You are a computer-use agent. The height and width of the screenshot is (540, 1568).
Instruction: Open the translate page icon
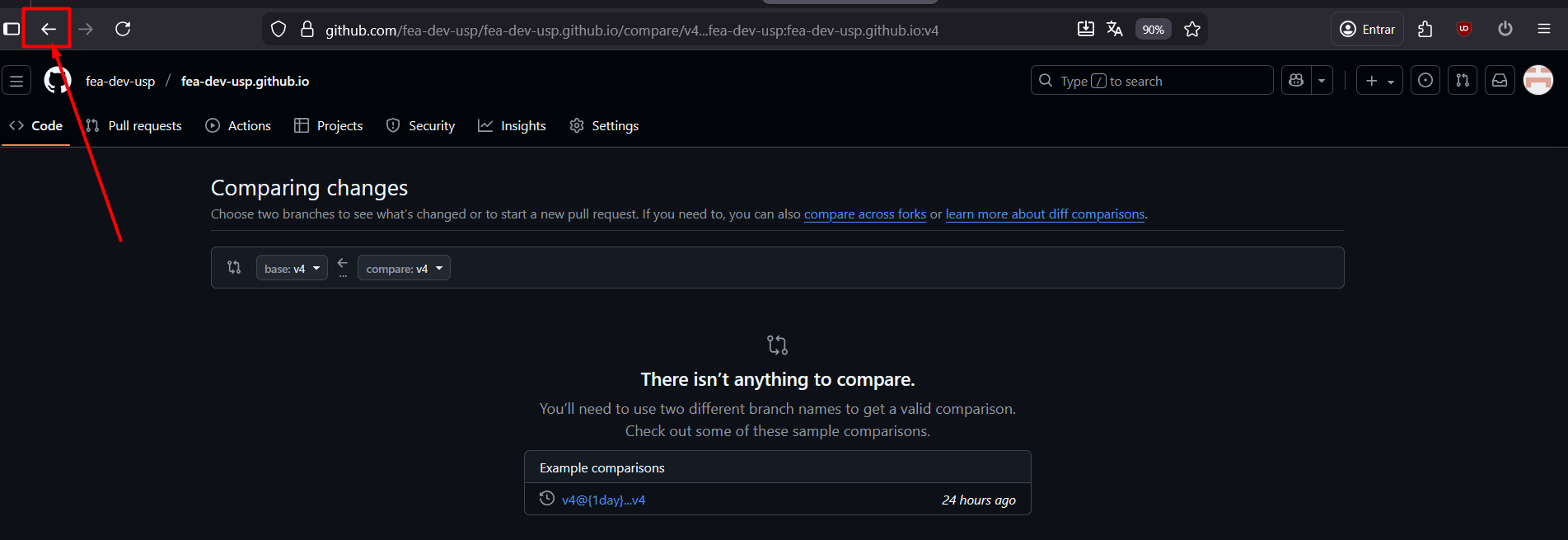[1115, 30]
